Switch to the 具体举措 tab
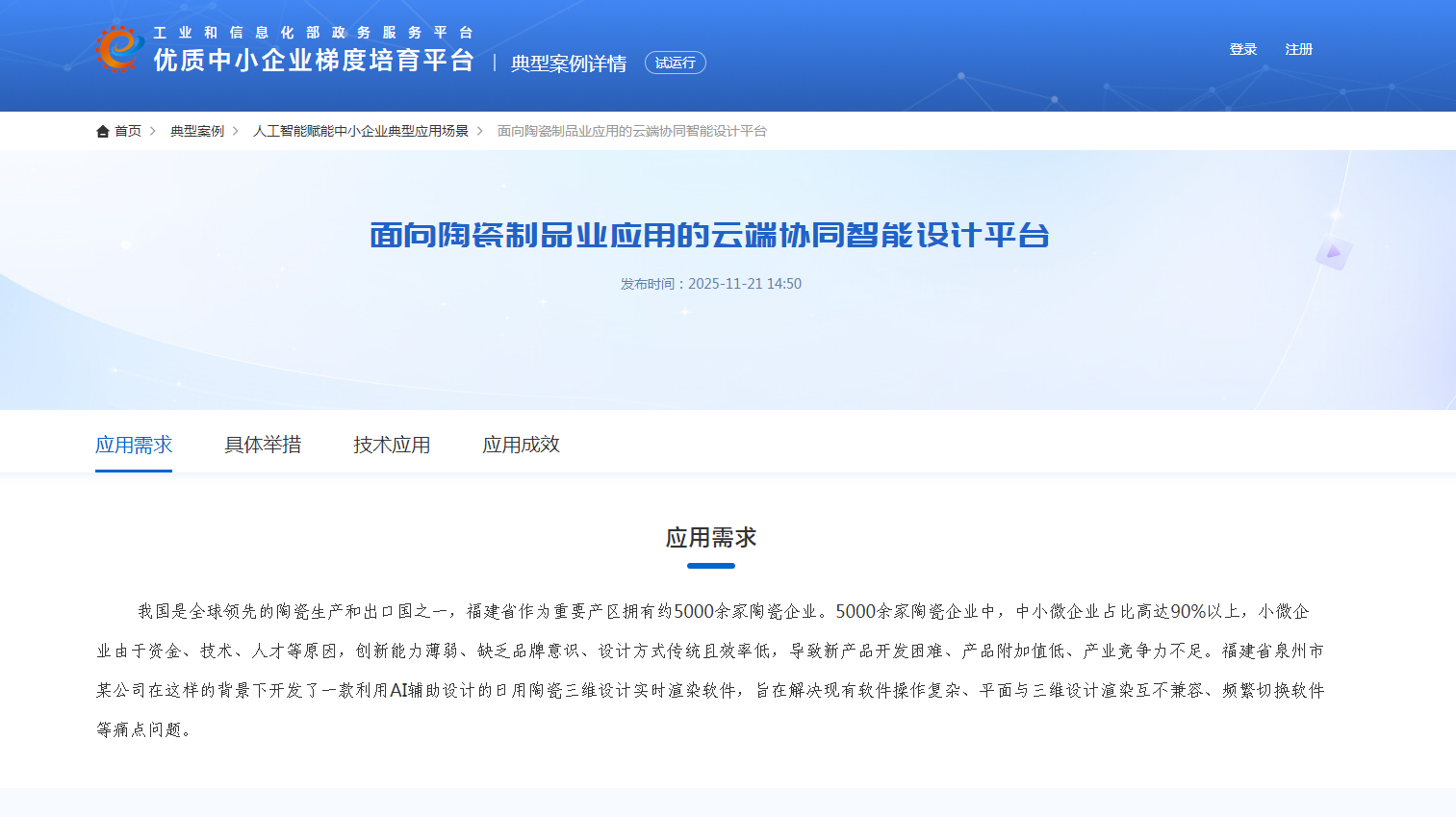Screen dimensions: 1456x817 263,445
